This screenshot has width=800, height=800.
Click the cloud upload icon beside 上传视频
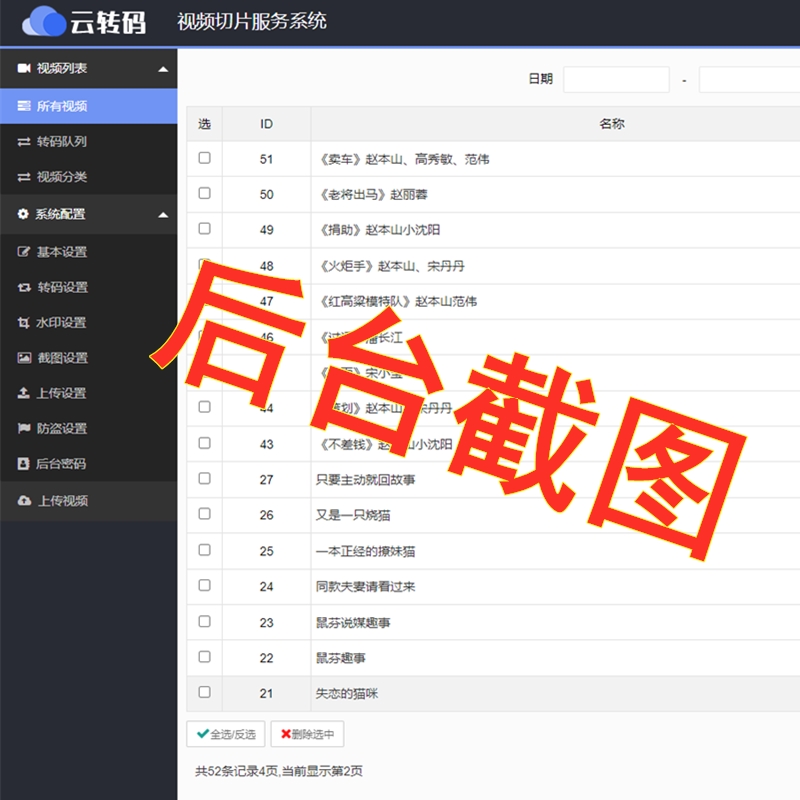(x=24, y=500)
